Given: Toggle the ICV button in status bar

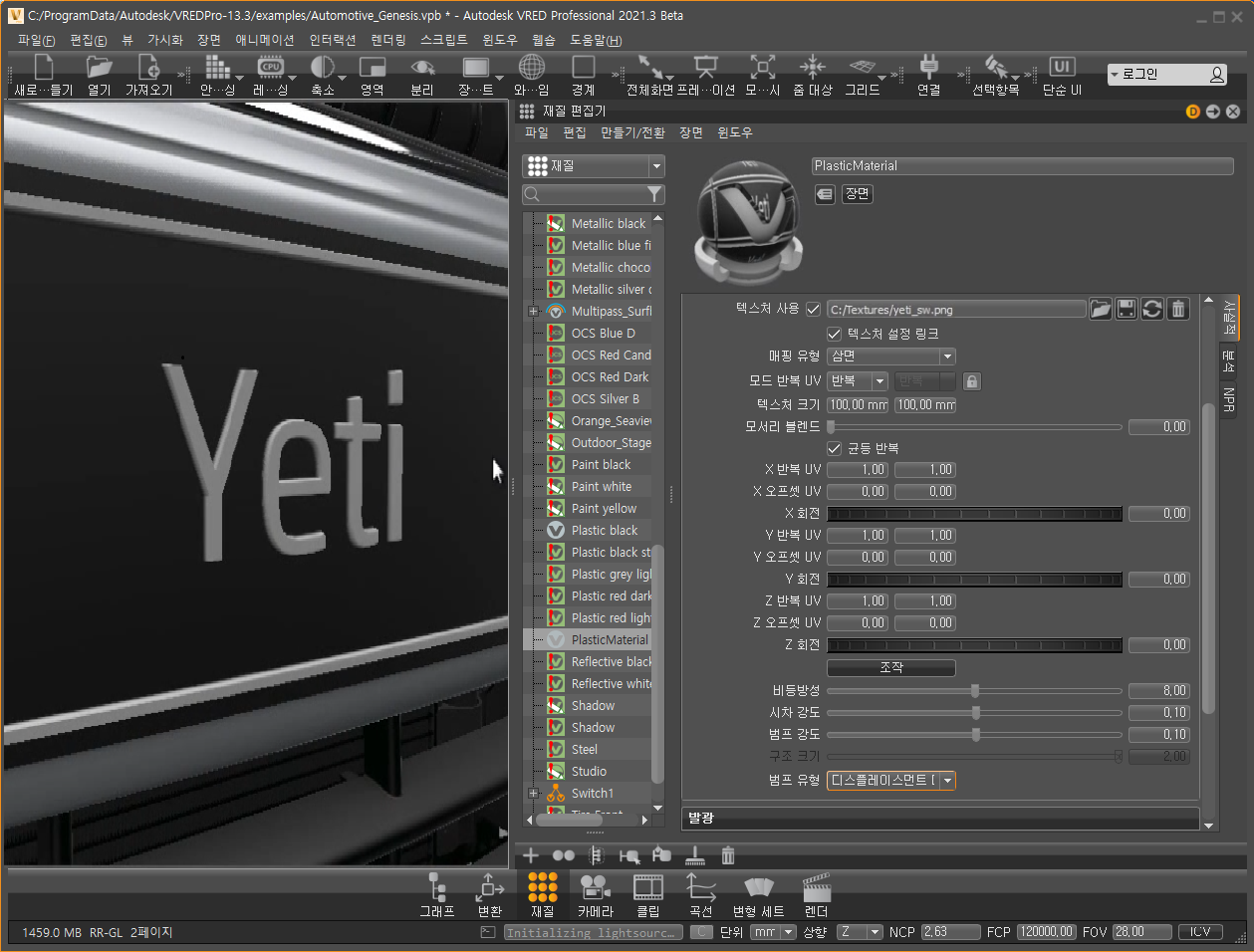Looking at the screenshot, I should [x=1200, y=932].
